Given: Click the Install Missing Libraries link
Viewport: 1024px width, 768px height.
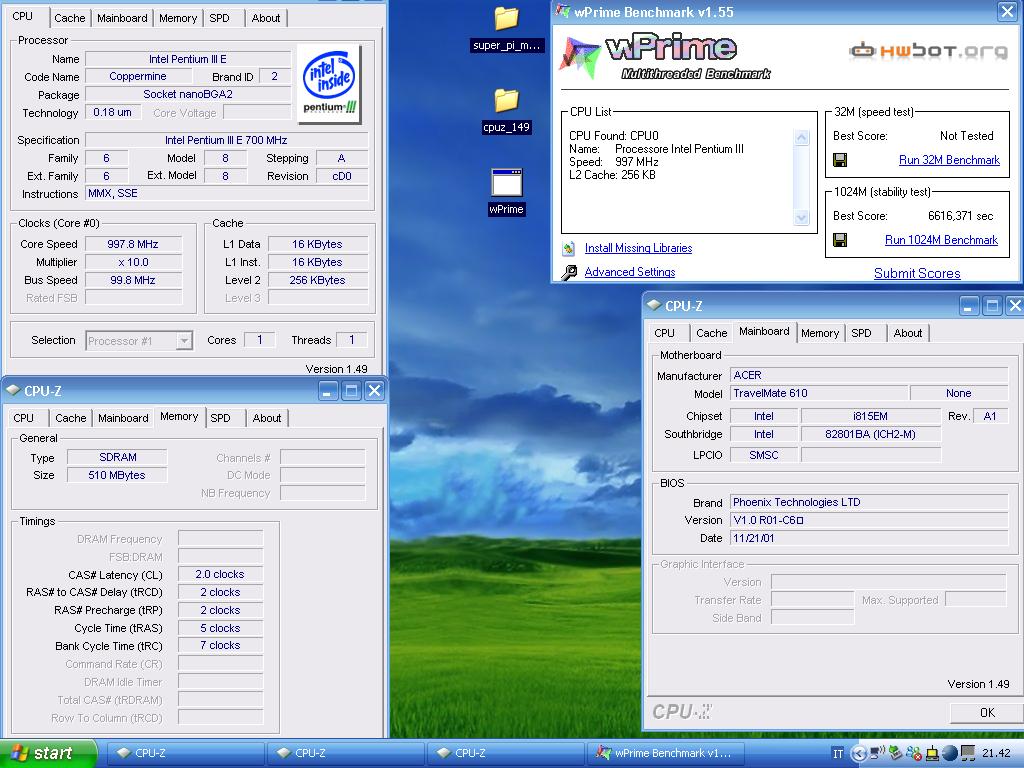Looking at the screenshot, I should 638,248.
